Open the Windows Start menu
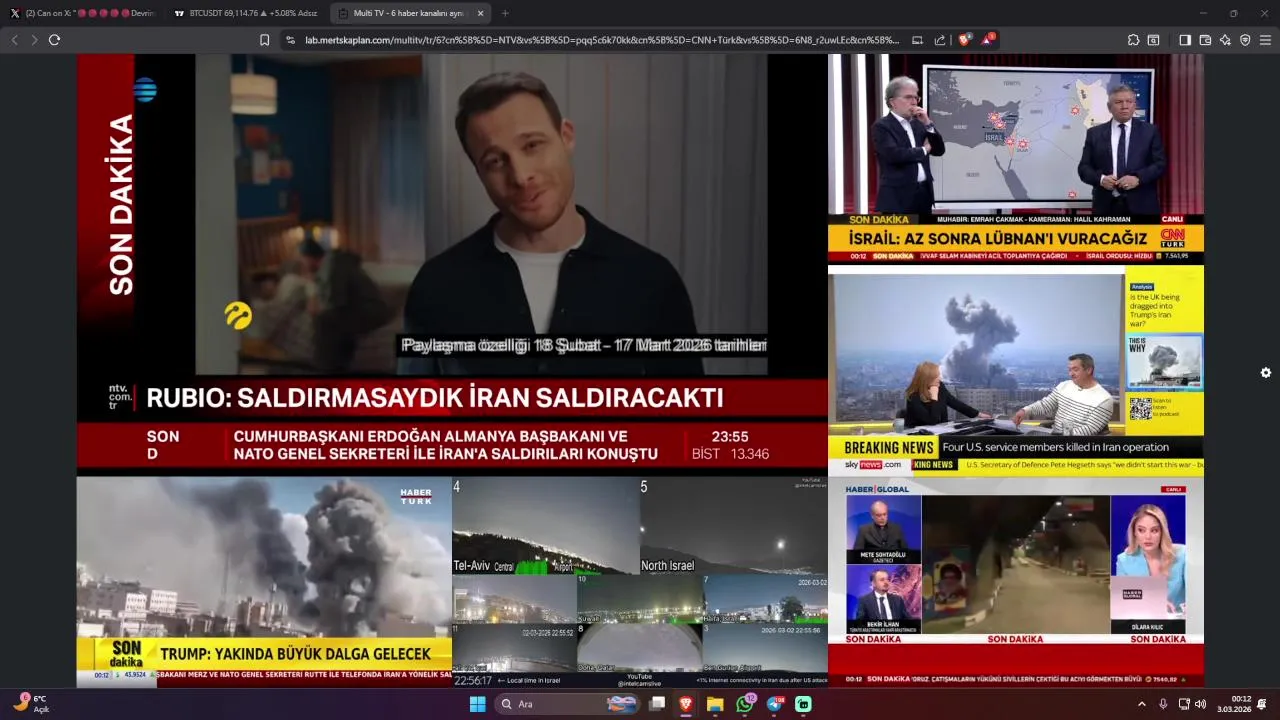 [x=478, y=704]
